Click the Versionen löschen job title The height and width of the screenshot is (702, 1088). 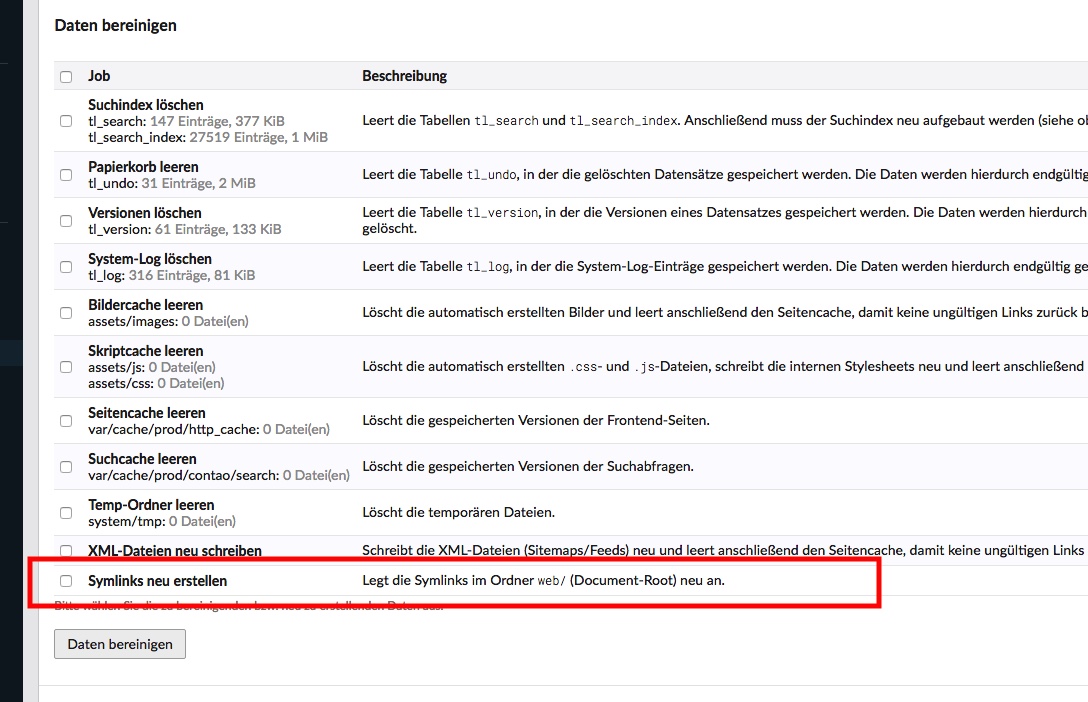pos(144,213)
